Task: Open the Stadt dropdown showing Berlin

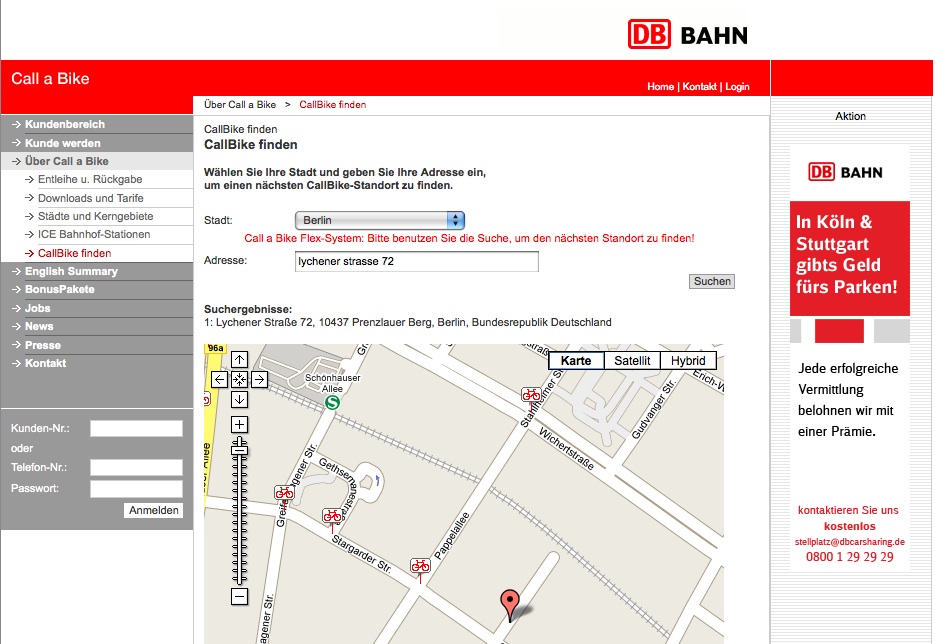Action: click(x=379, y=220)
